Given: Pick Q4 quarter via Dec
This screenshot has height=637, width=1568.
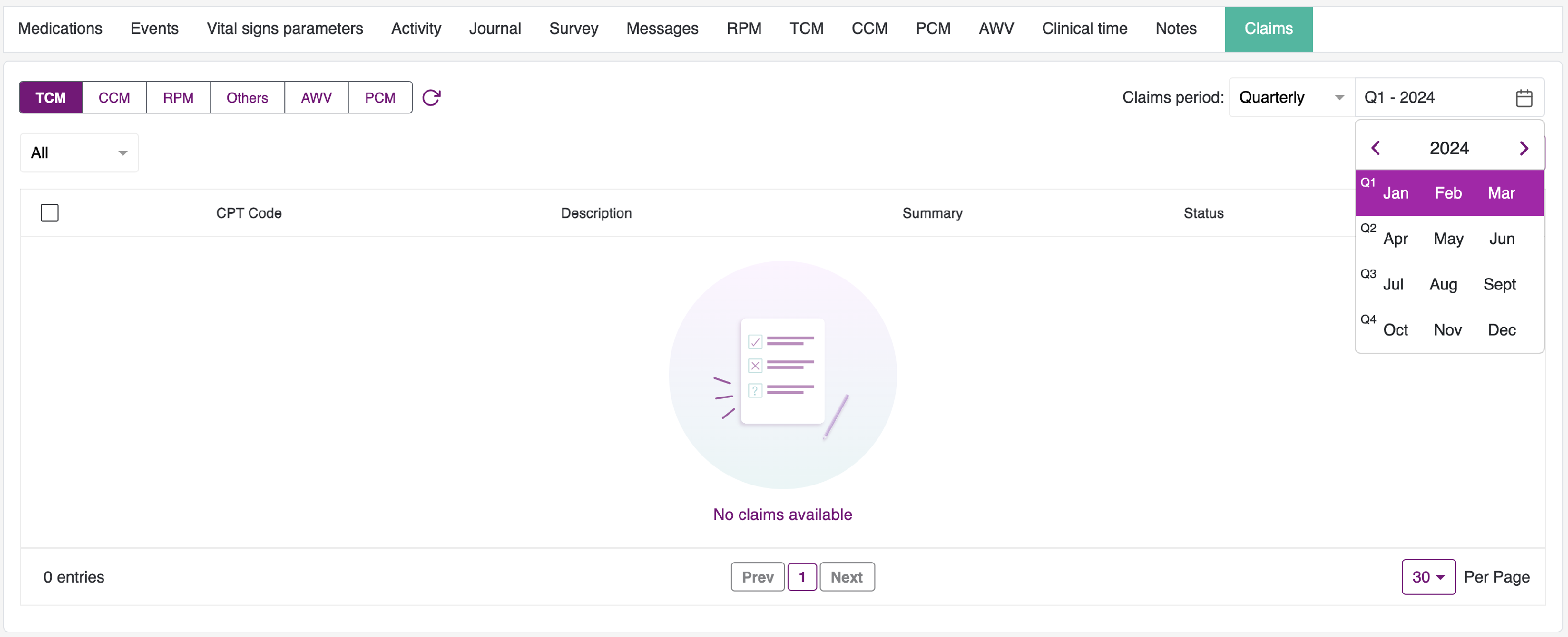Looking at the screenshot, I should 1501,330.
